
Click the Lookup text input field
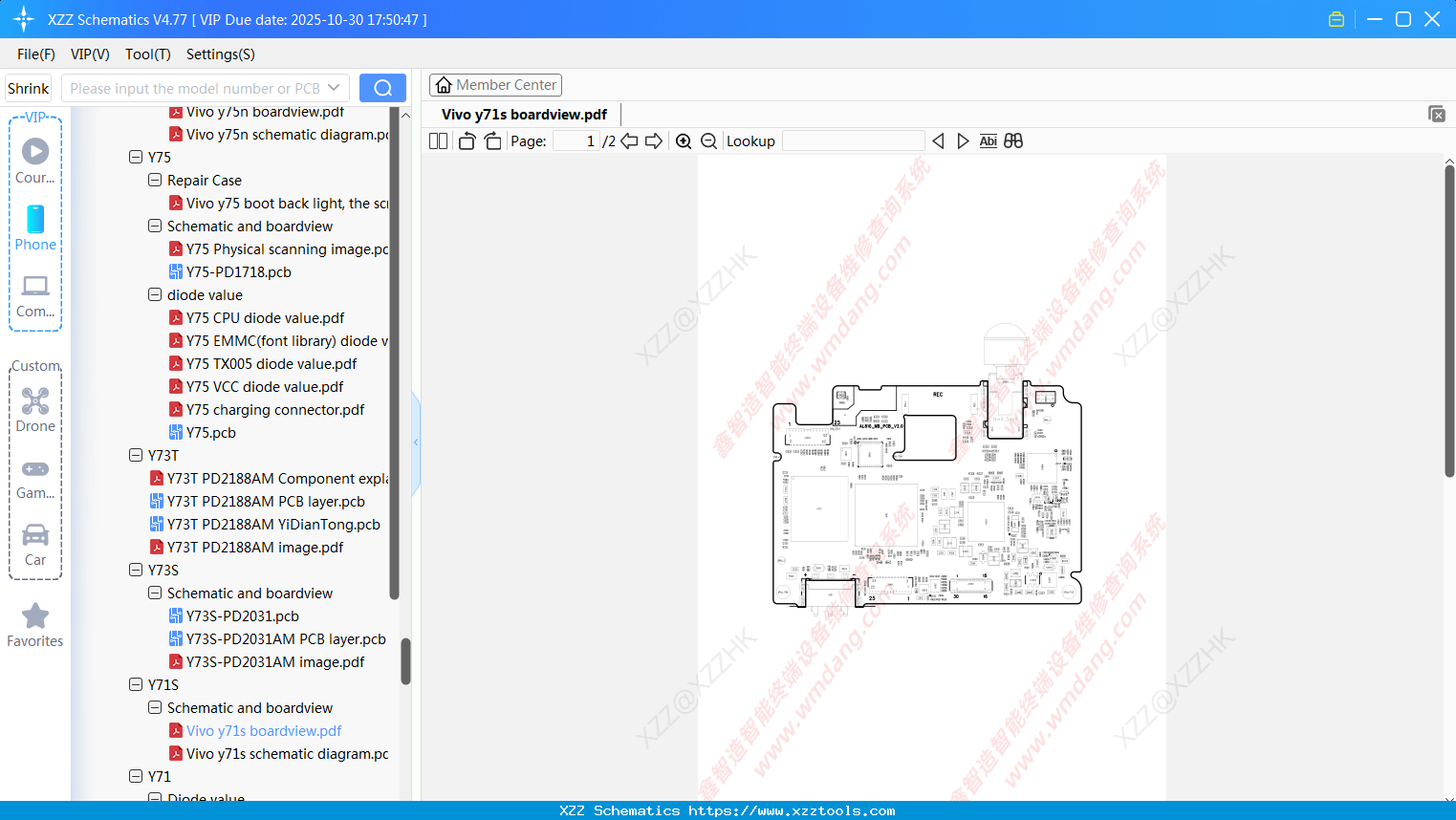click(x=853, y=141)
